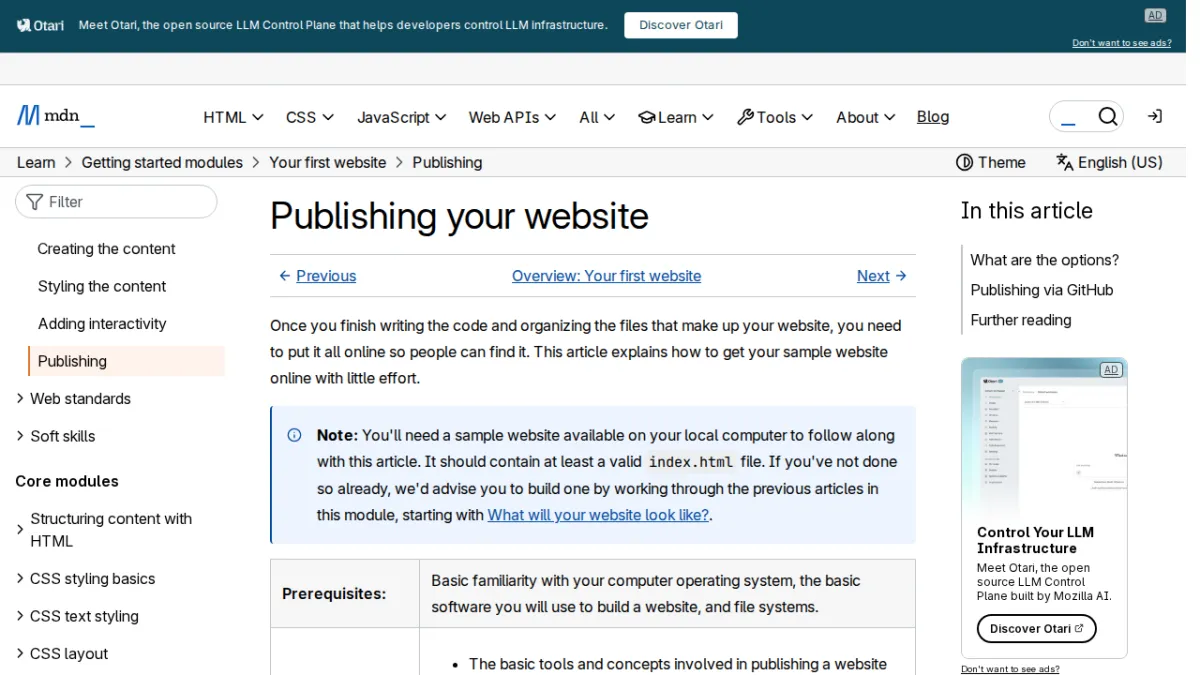1200x675 pixels.
Task: Open the Learn menu
Action: point(676,117)
